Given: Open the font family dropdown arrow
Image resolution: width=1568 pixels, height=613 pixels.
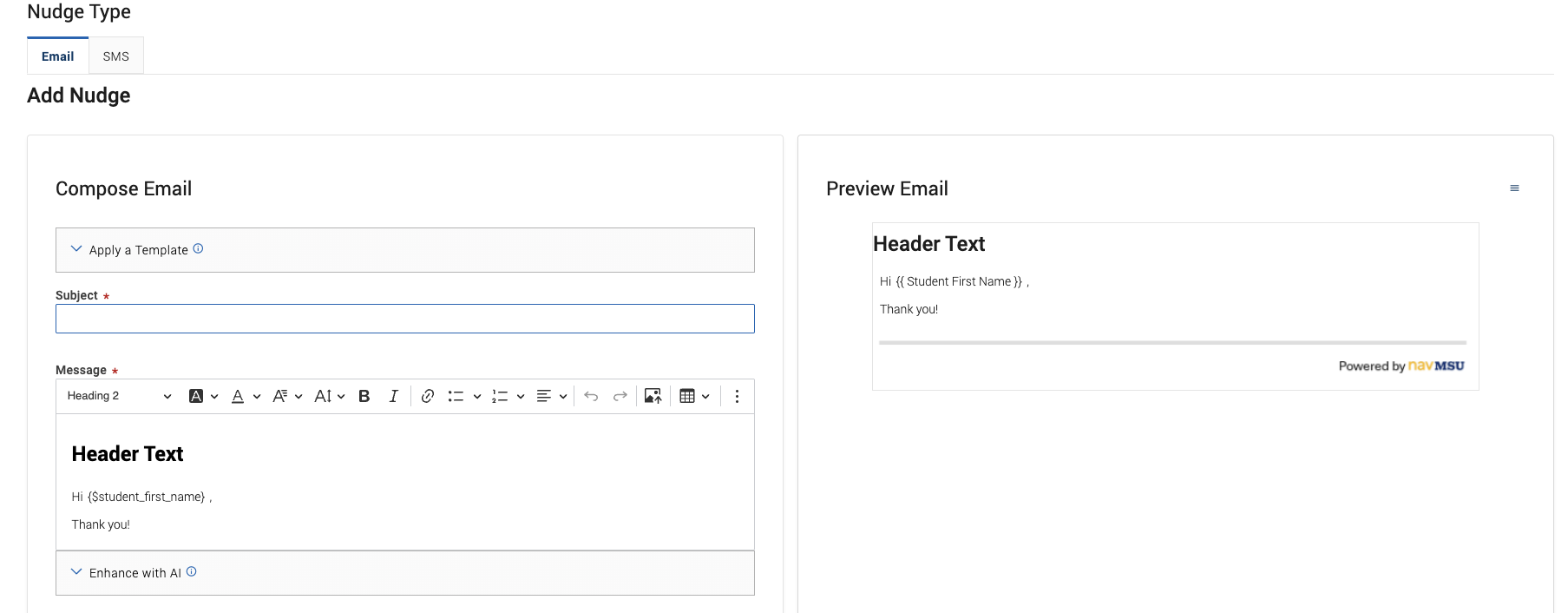Looking at the screenshot, I should coord(299,397).
